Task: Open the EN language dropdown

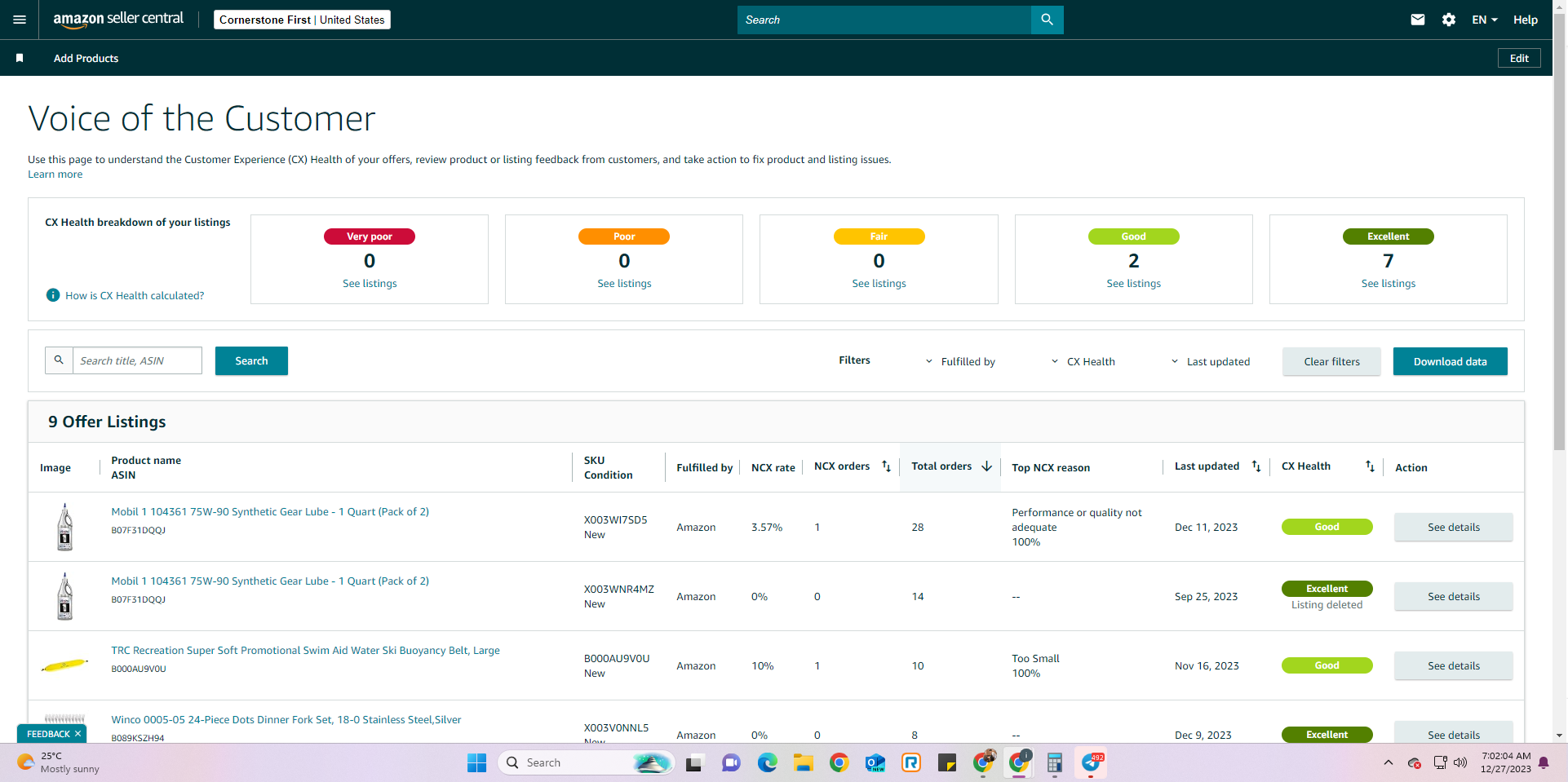Action: pyautogui.click(x=1485, y=20)
